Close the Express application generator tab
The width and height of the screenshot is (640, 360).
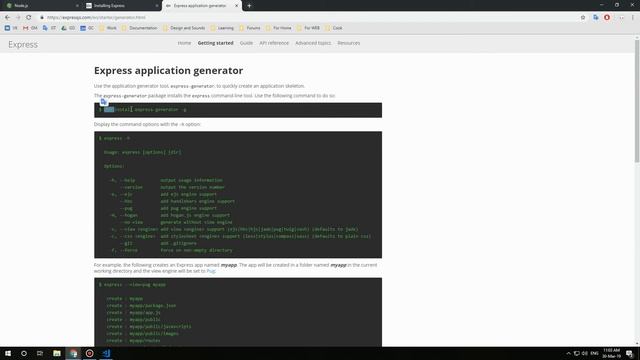(236, 6)
